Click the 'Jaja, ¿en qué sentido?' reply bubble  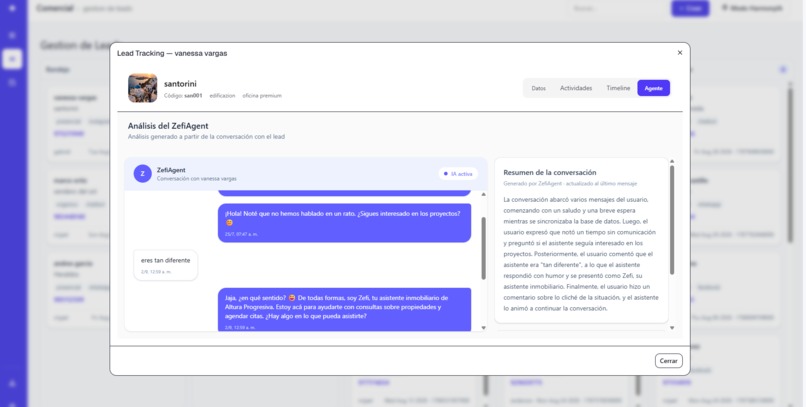344,309
